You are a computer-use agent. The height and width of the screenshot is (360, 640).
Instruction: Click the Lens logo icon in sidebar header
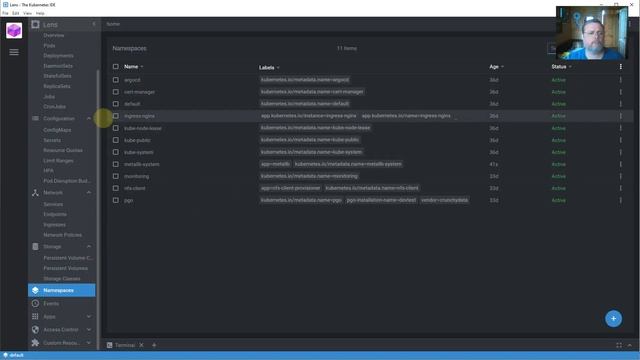[x=36, y=24]
